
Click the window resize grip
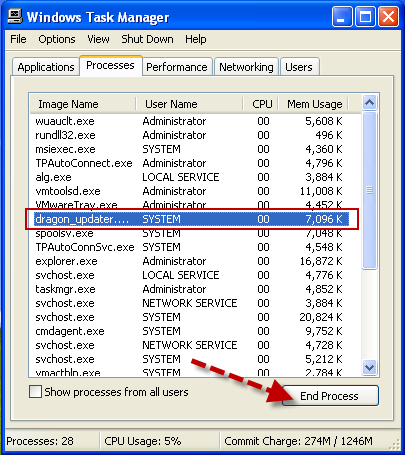coord(394,444)
